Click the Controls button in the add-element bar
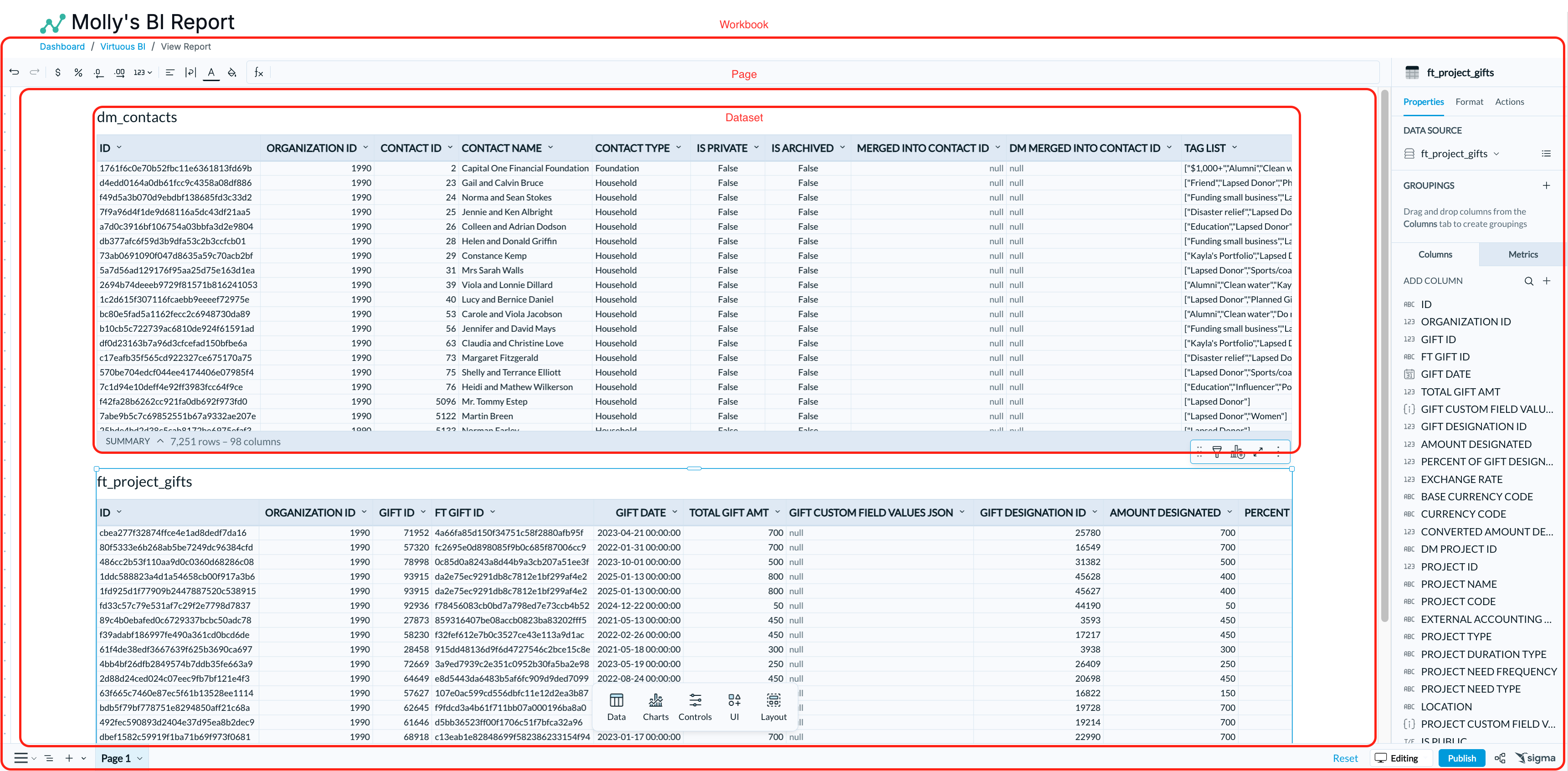Viewport: 1568px width, 771px height. click(695, 707)
